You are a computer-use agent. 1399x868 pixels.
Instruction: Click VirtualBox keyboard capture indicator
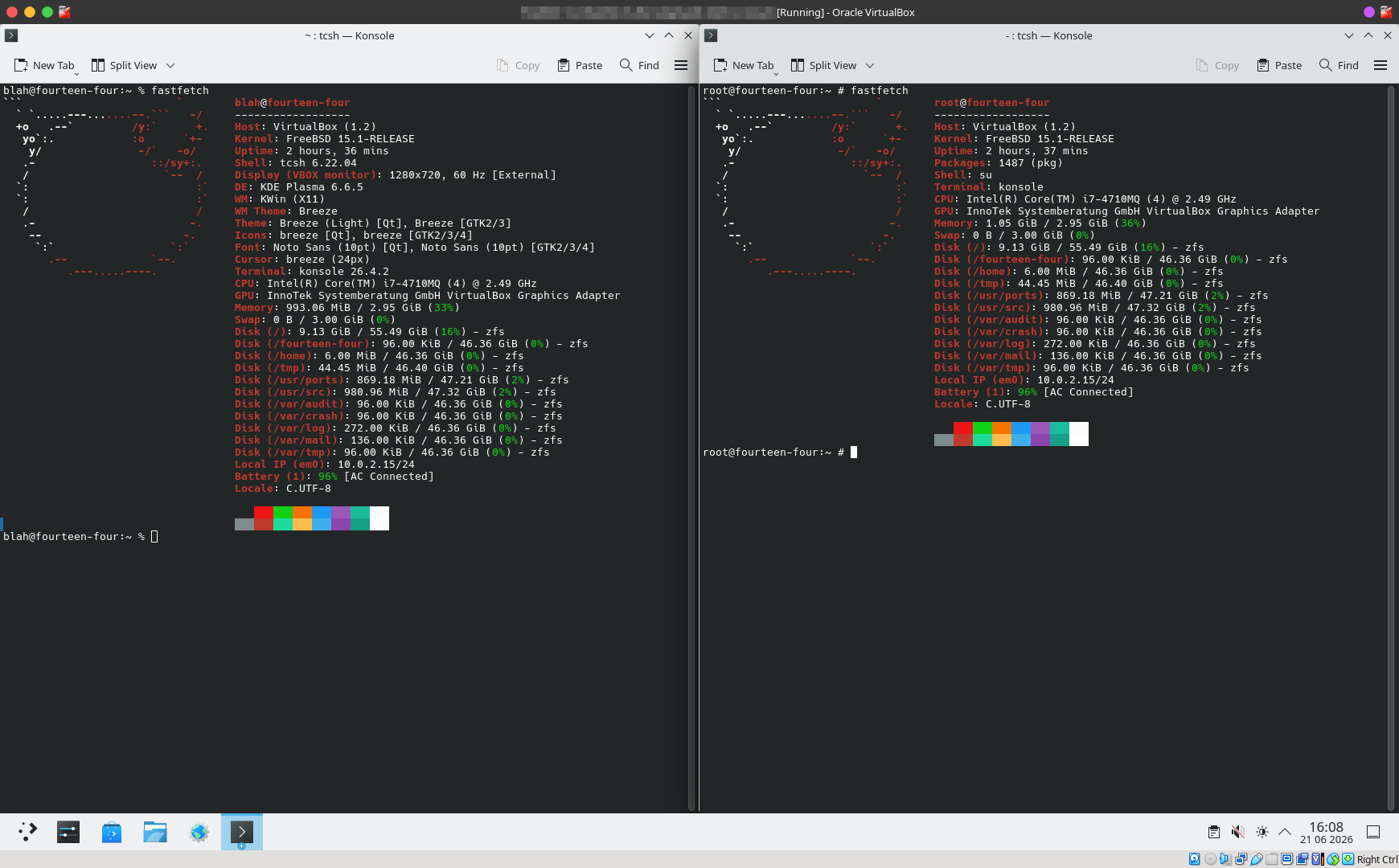[1348, 859]
